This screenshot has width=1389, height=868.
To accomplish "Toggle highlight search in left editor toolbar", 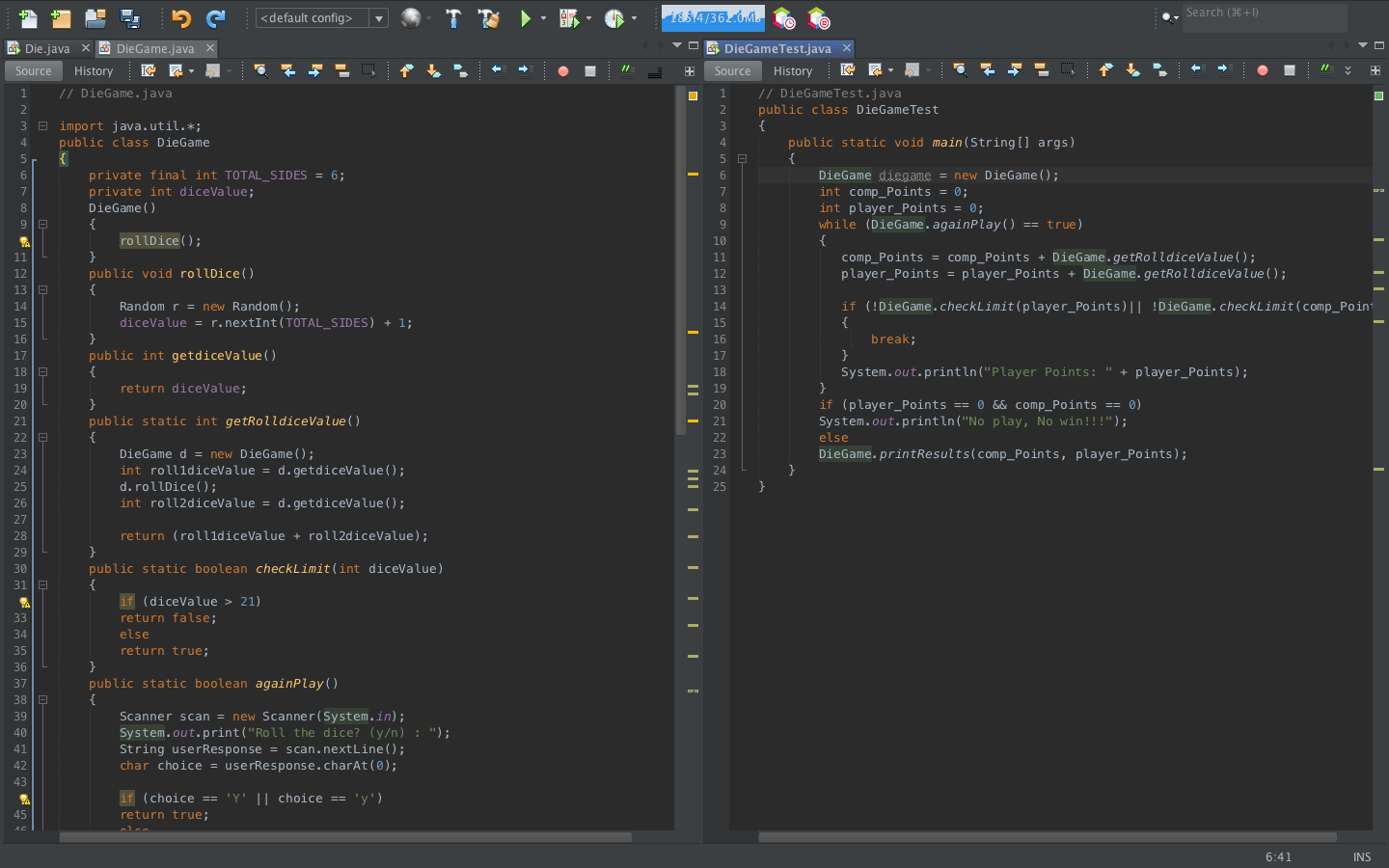I will point(342,70).
